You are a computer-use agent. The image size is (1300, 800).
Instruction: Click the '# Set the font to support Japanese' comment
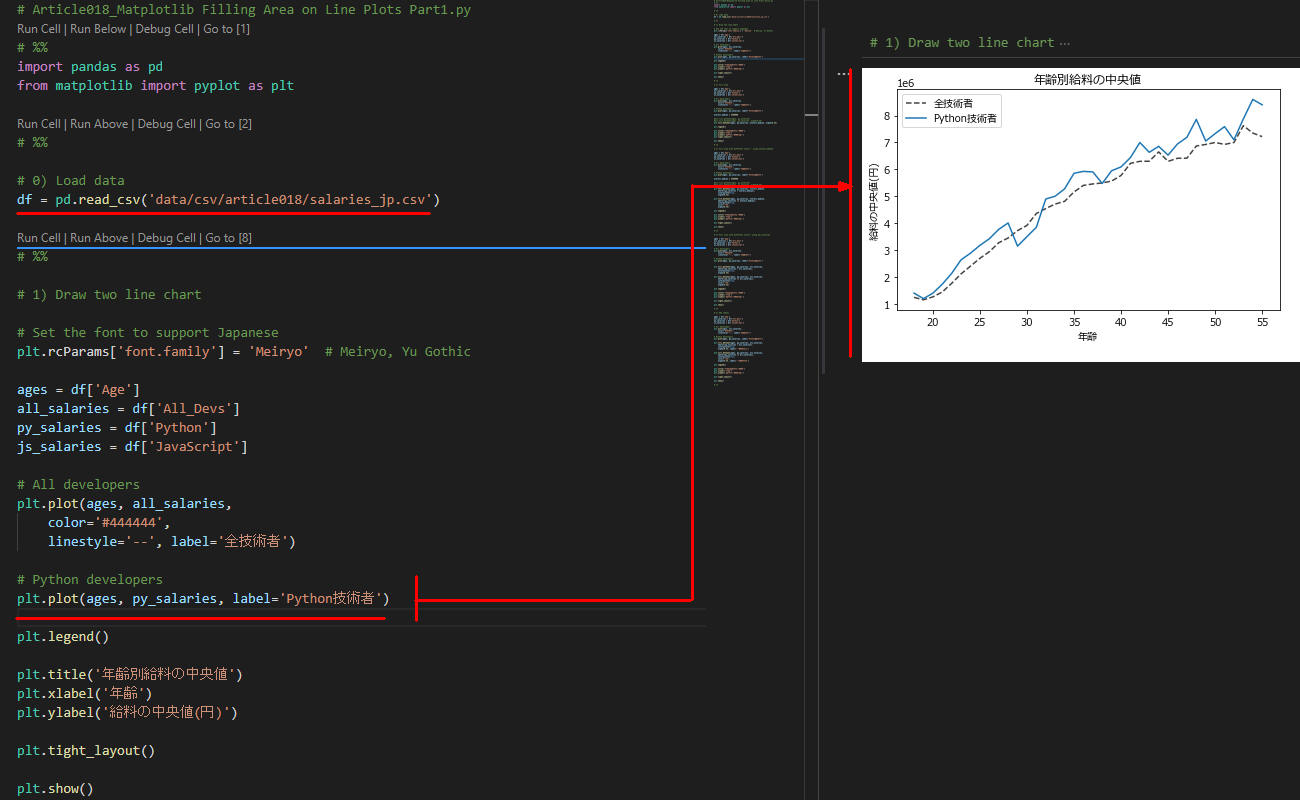coord(148,333)
